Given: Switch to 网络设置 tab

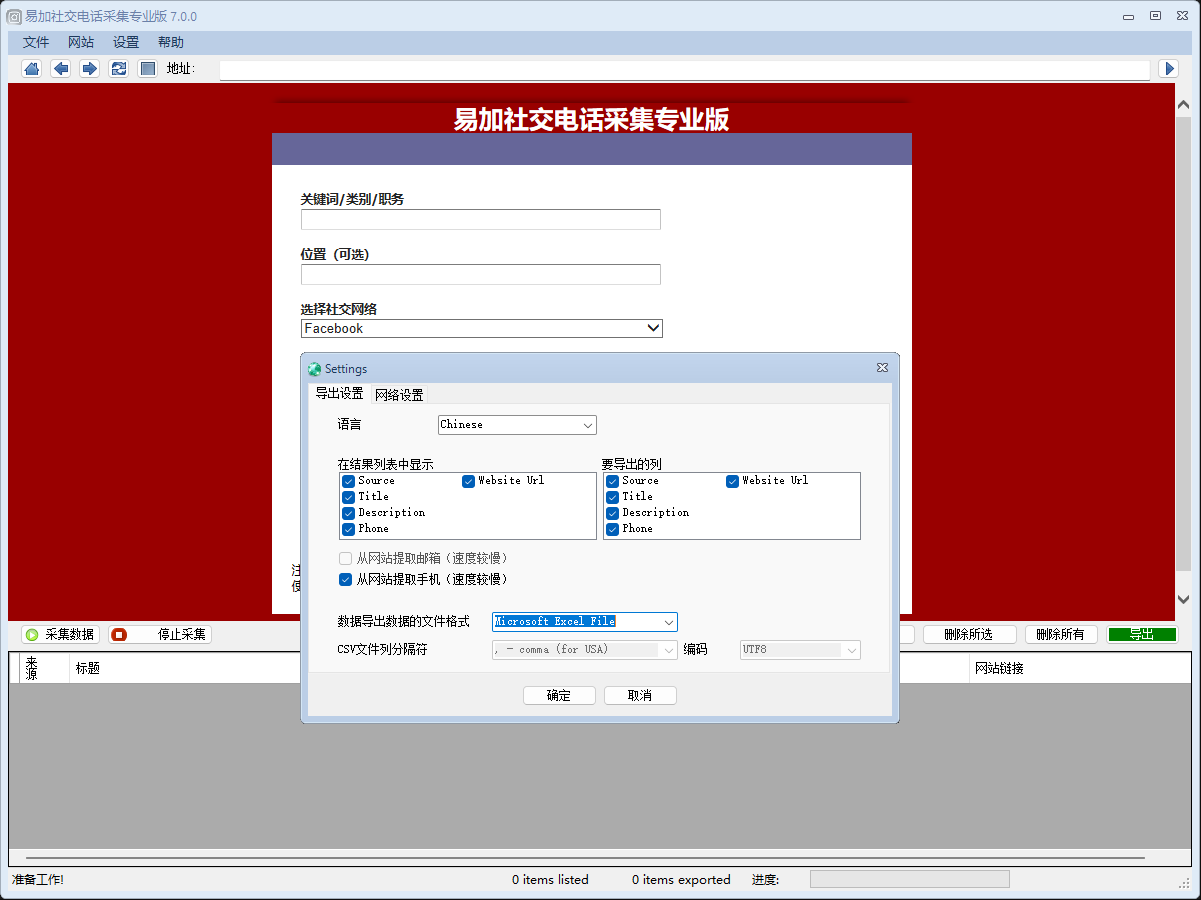Looking at the screenshot, I should tap(399, 395).
